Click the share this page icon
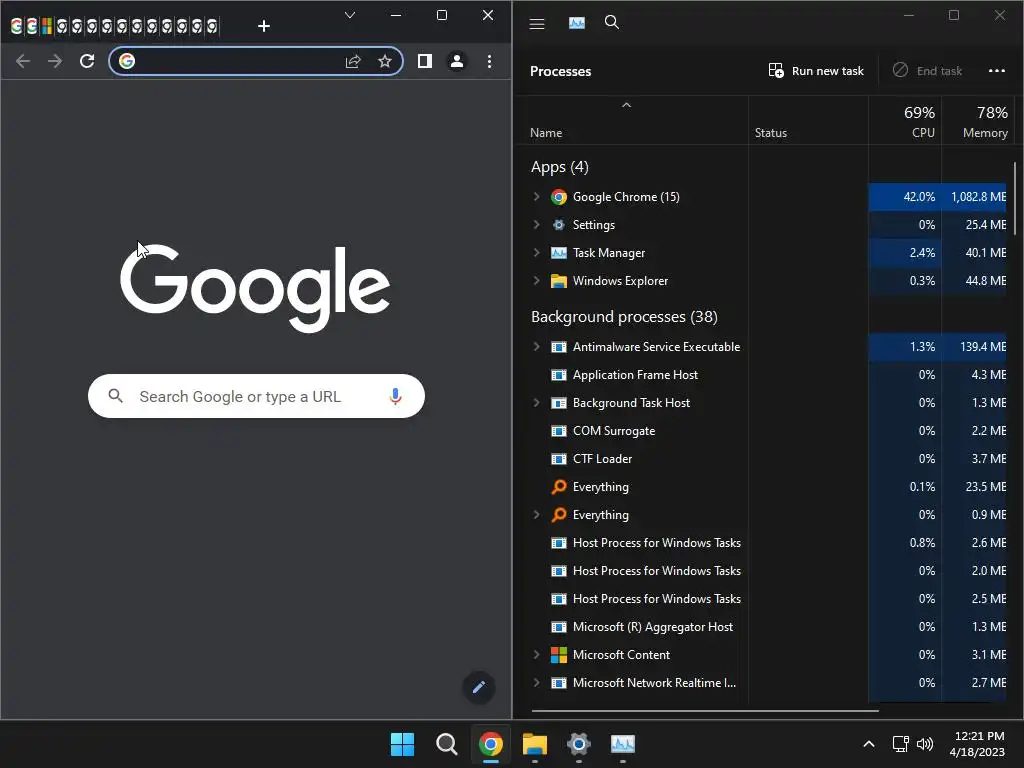 point(353,61)
